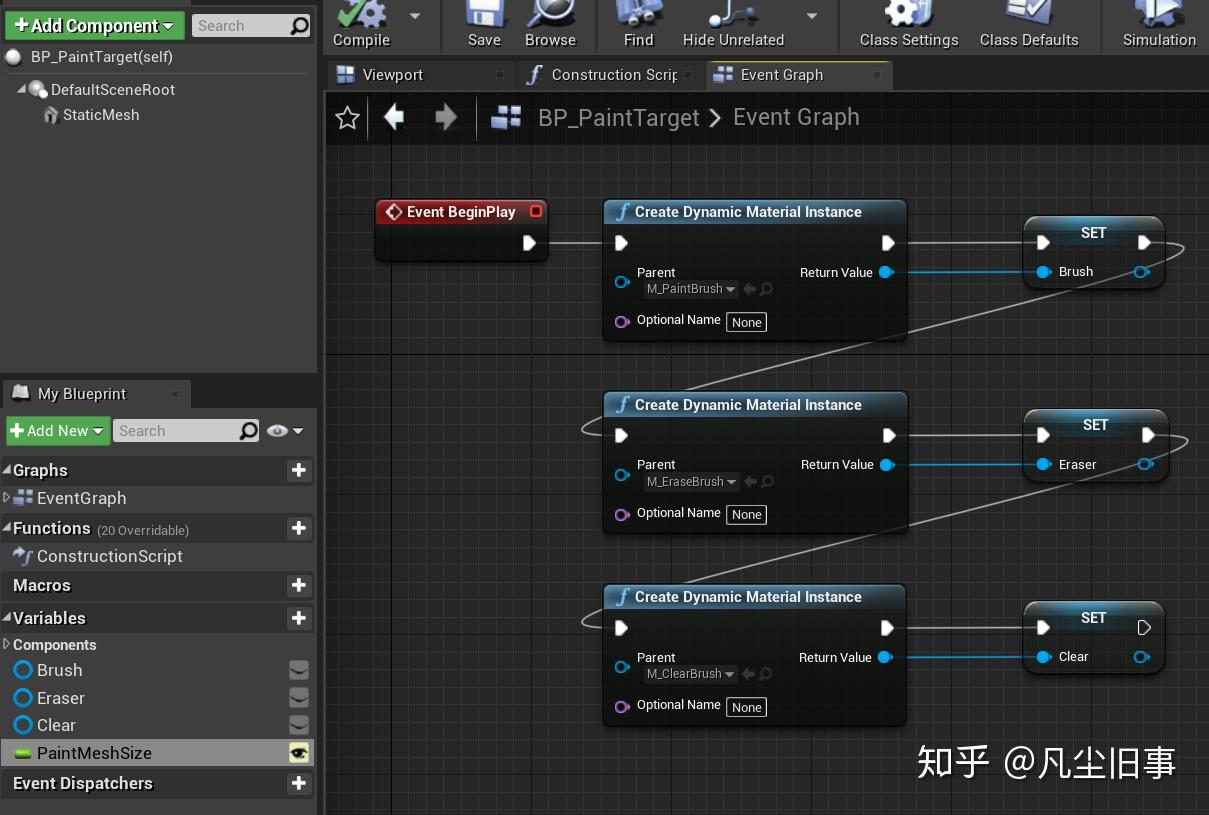
Task: Click BP_PaintTarget in the breadcrumb
Action: 618,117
